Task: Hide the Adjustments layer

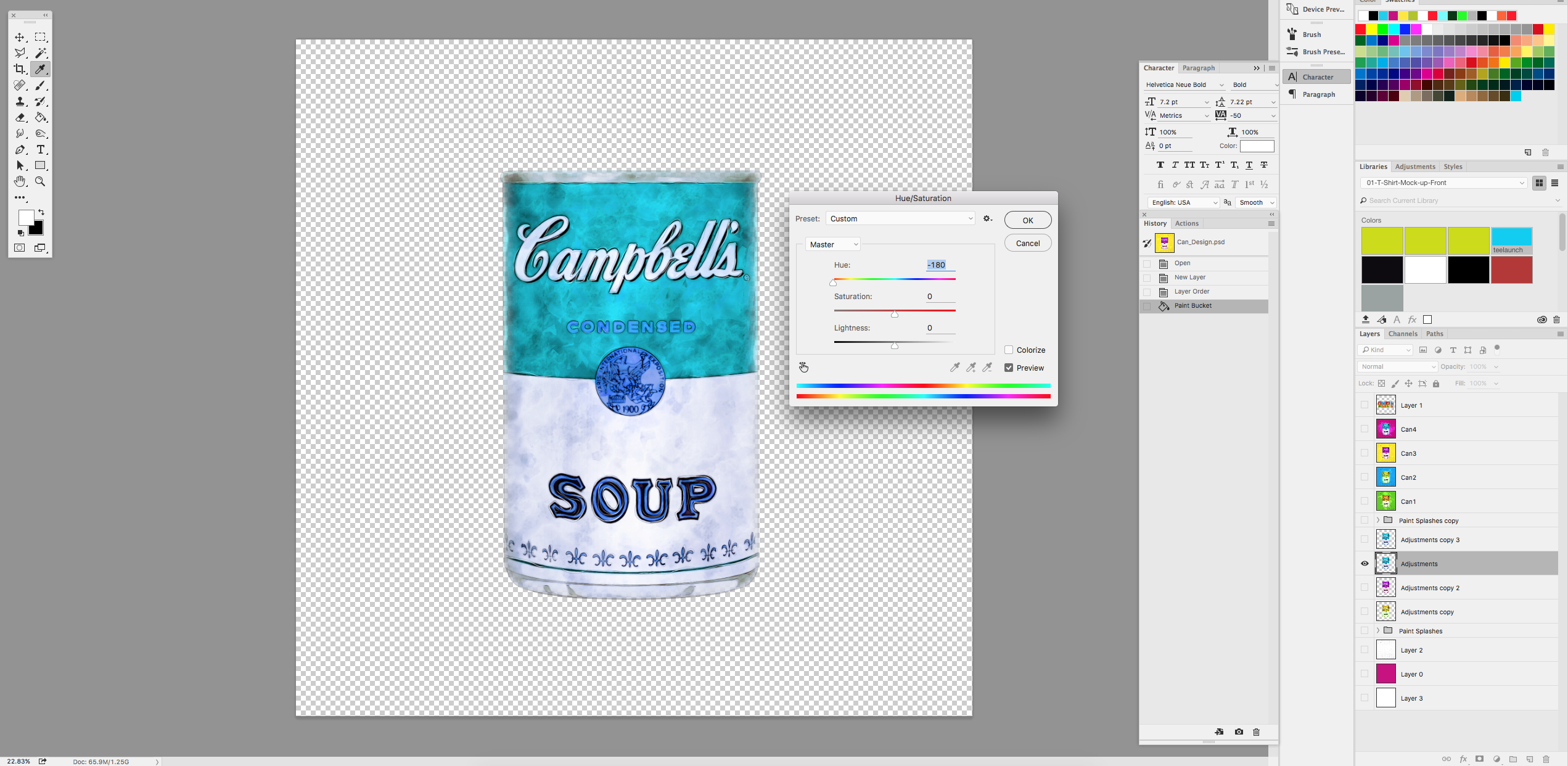Action: pyautogui.click(x=1365, y=564)
